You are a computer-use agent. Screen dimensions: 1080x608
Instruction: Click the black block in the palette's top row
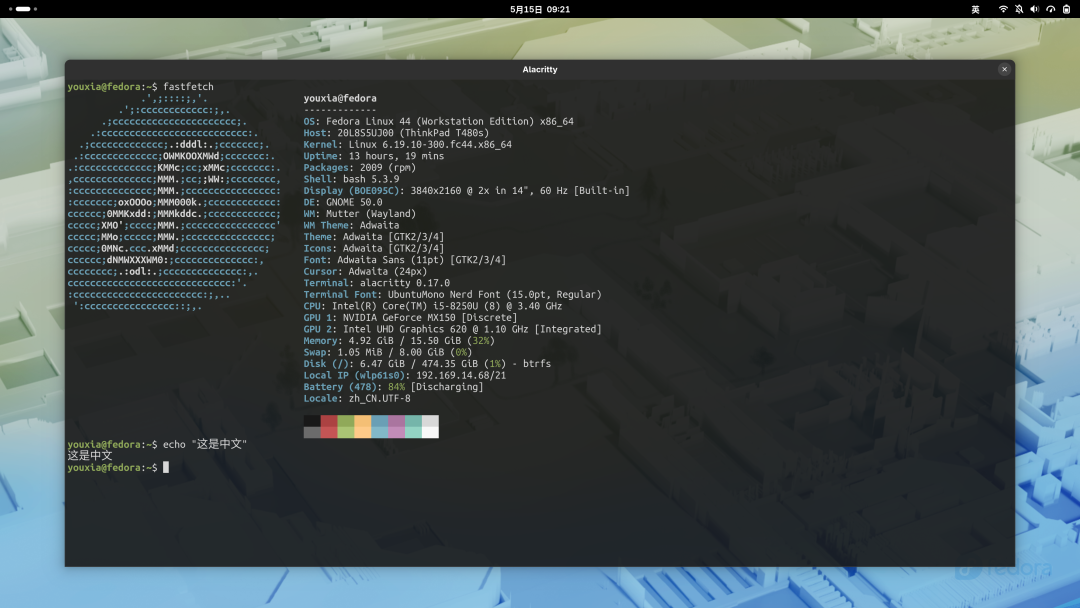tap(312, 421)
